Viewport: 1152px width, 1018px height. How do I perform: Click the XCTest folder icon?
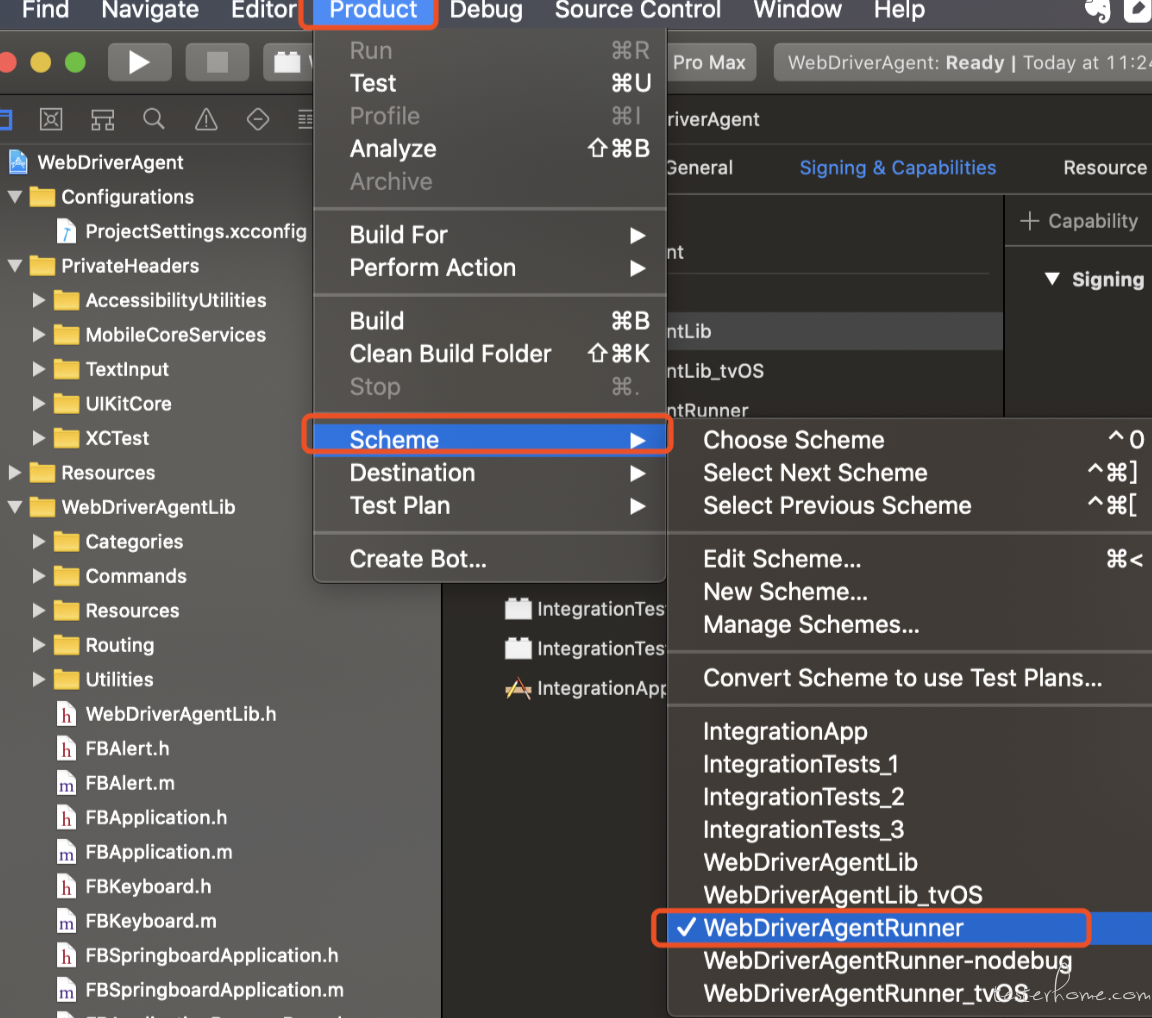tap(66, 438)
